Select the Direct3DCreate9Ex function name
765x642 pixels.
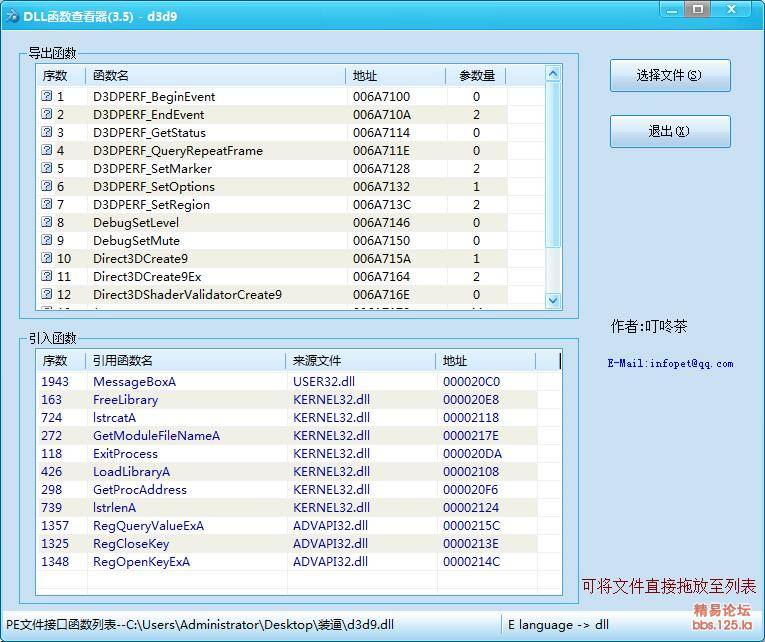[x=147, y=277]
